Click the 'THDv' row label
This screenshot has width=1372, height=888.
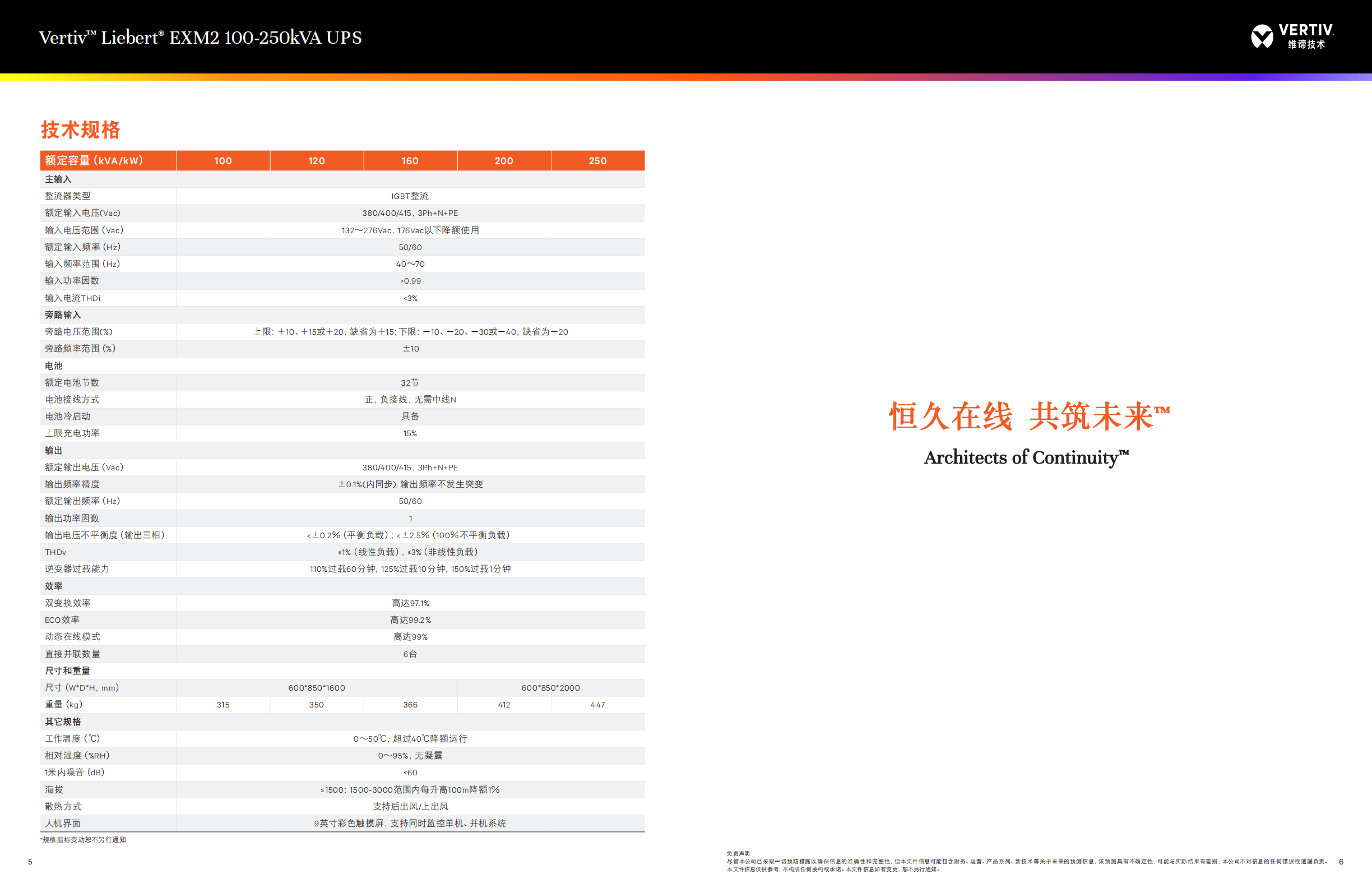tap(55, 552)
